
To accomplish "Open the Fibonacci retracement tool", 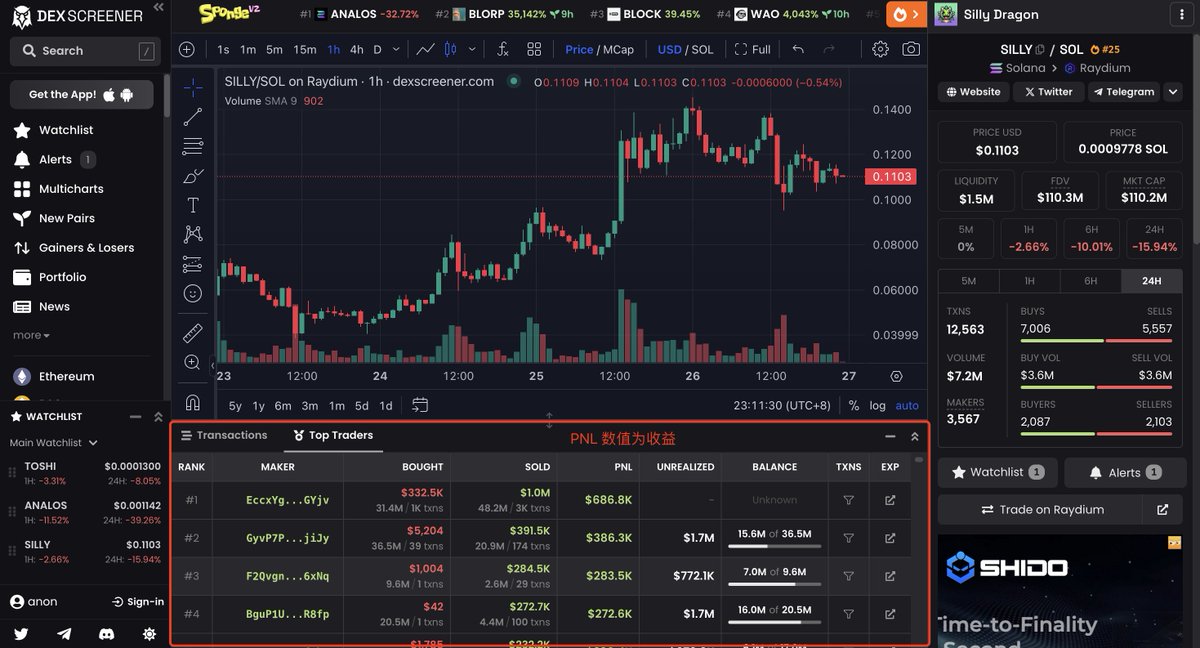I will pyautogui.click(x=193, y=147).
